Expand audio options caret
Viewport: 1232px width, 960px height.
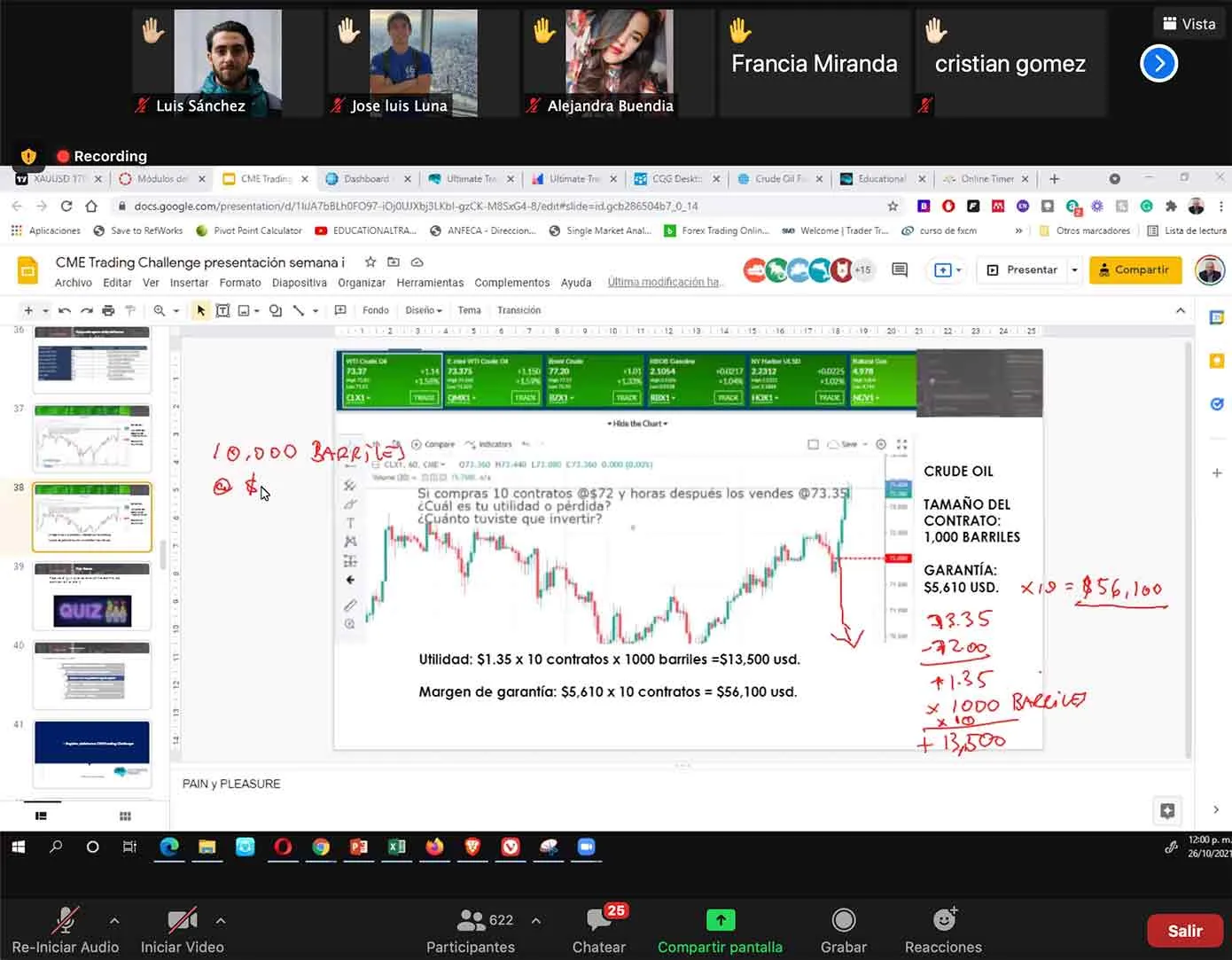click(114, 921)
